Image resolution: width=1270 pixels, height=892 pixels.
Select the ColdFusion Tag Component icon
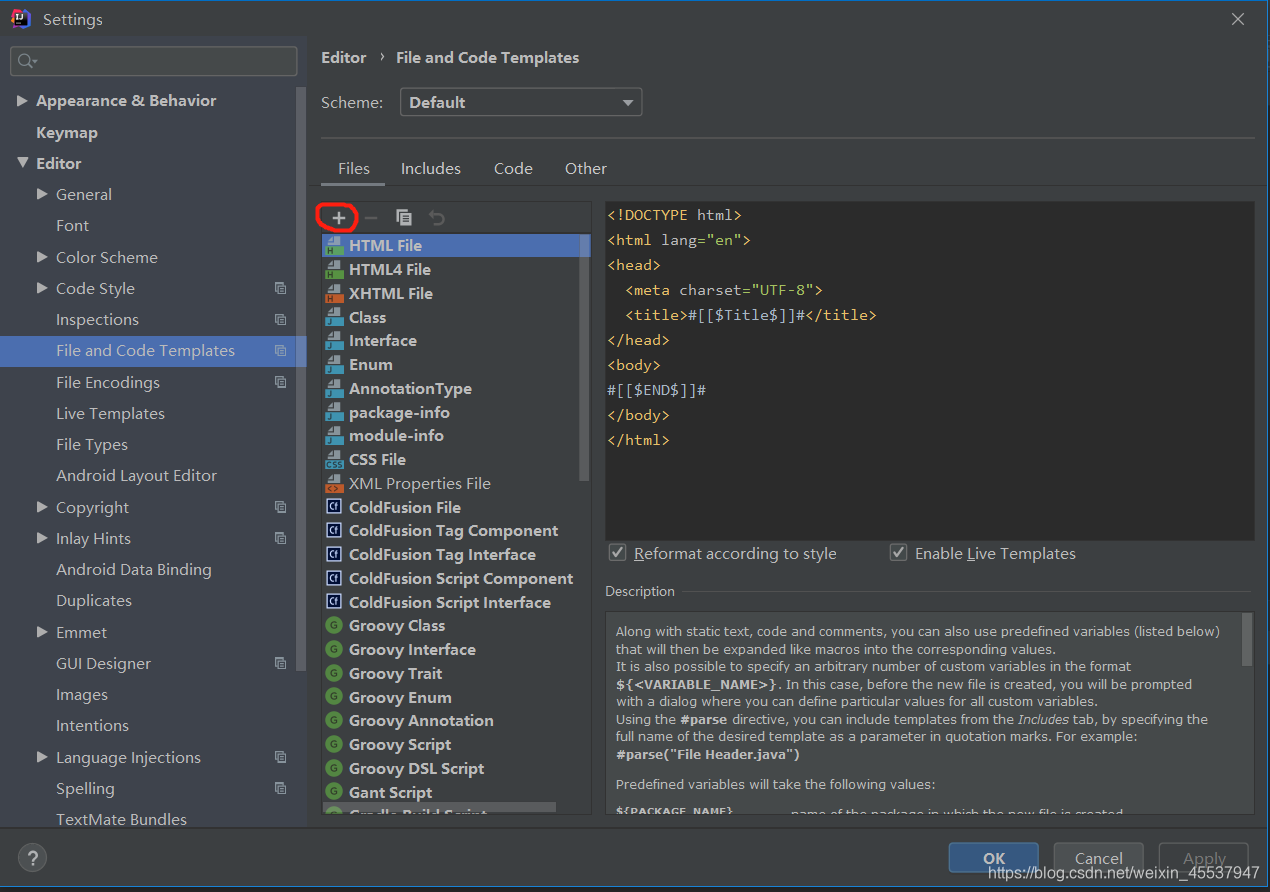pos(334,531)
